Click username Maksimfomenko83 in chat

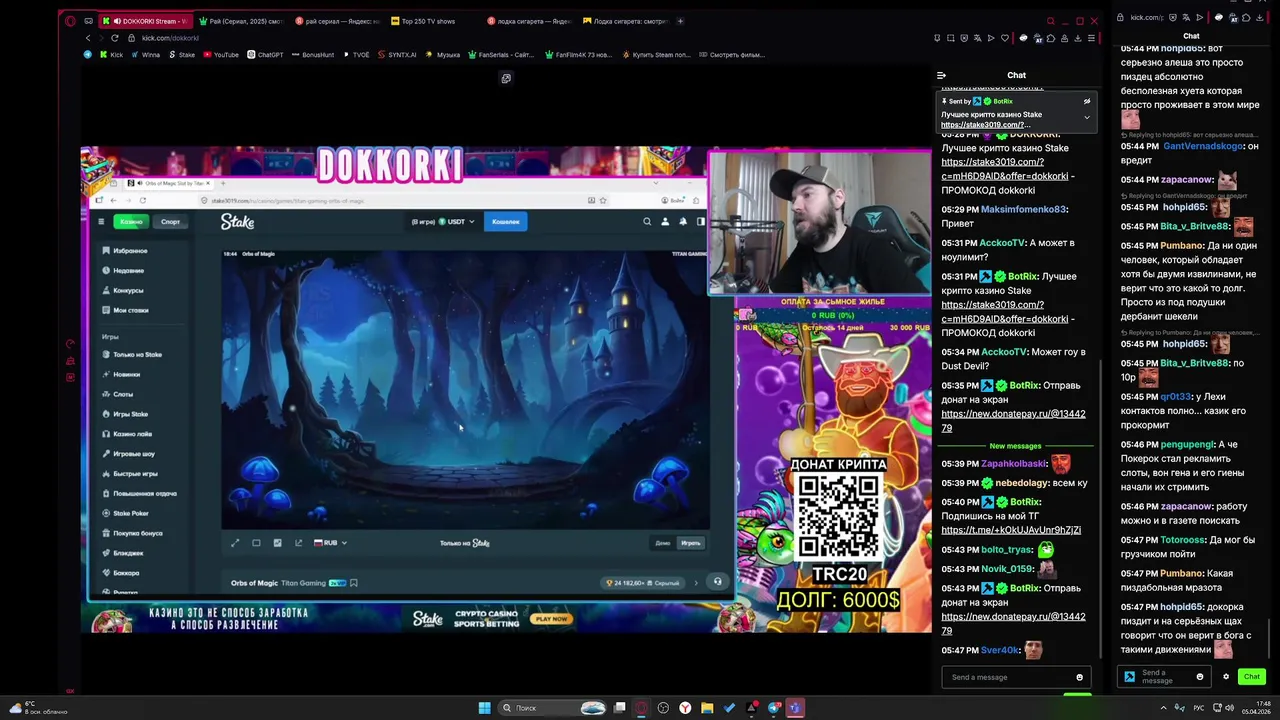click(x=1023, y=209)
